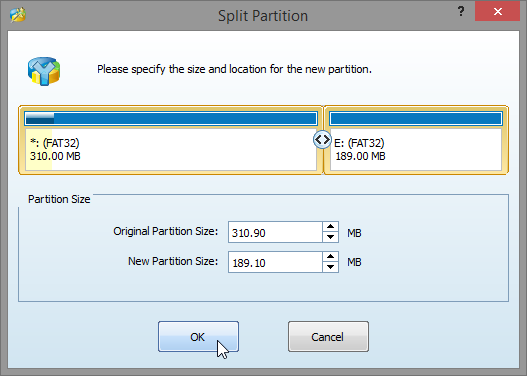Click the partition wizard app icon in title bar

tap(18, 15)
